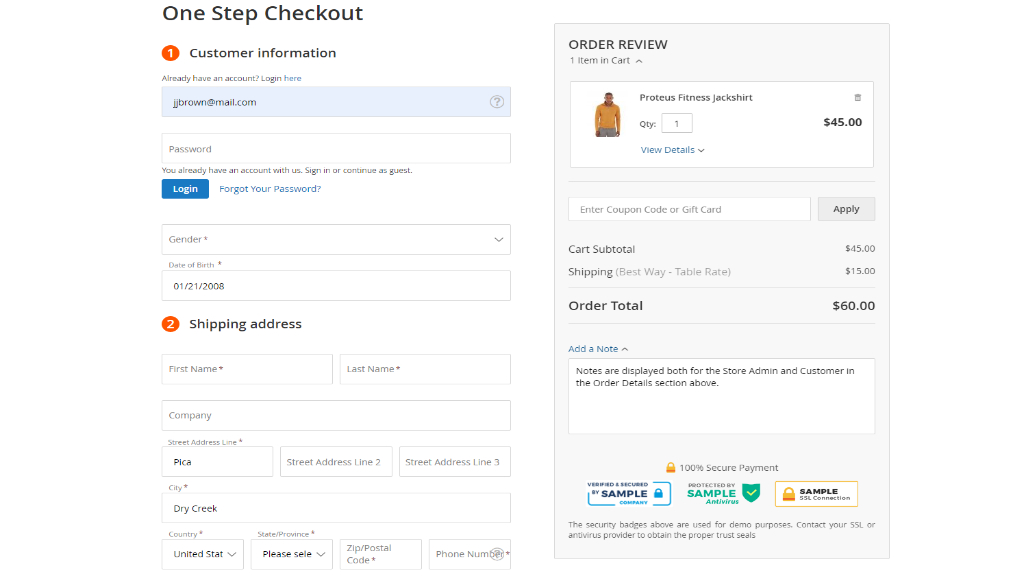Click the Shipping address heading
The width and height of the screenshot is (1024, 576).
[x=246, y=324]
